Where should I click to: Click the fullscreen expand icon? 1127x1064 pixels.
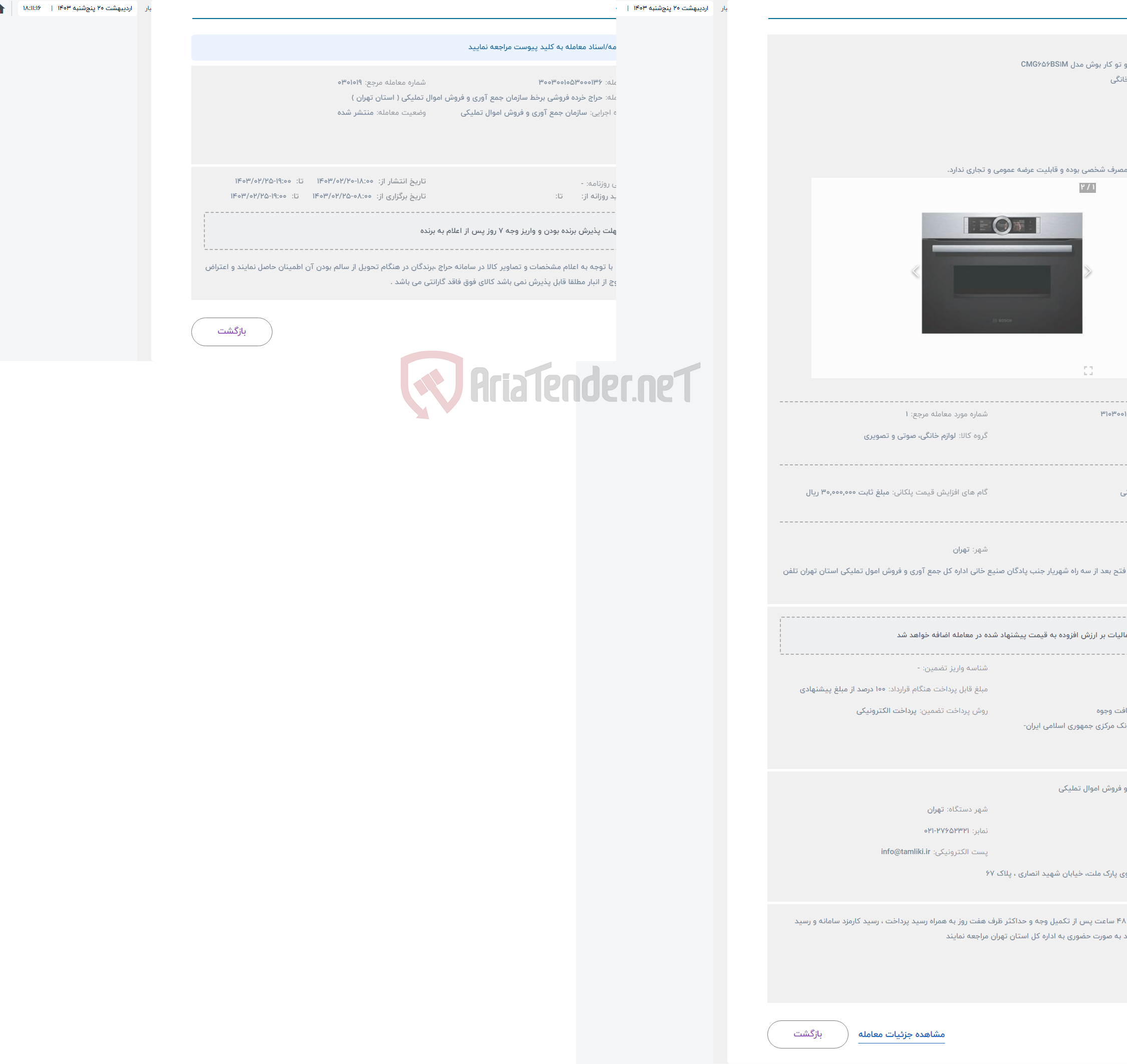[x=1088, y=371]
